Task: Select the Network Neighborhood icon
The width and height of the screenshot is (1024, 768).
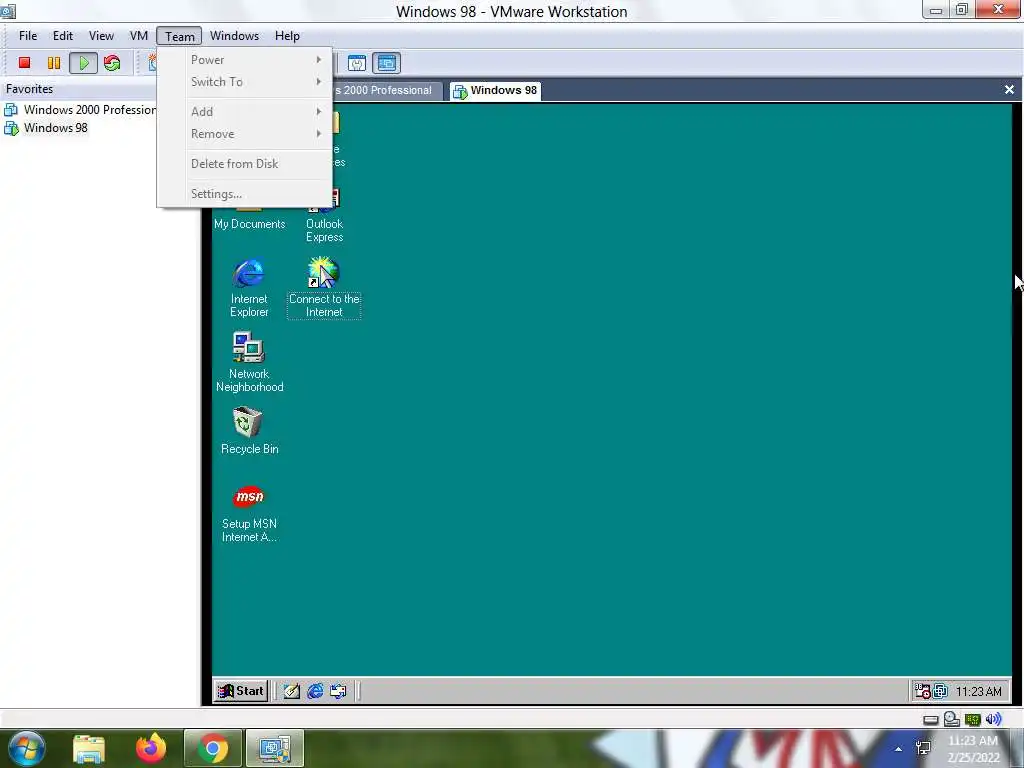Action: (x=249, y=362)
